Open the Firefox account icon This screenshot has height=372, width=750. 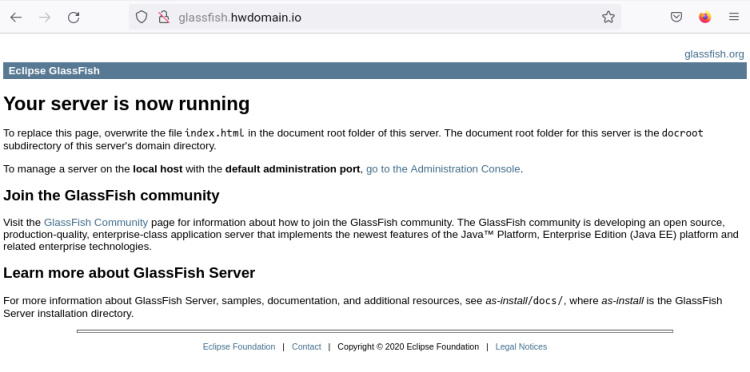(705, 18)
